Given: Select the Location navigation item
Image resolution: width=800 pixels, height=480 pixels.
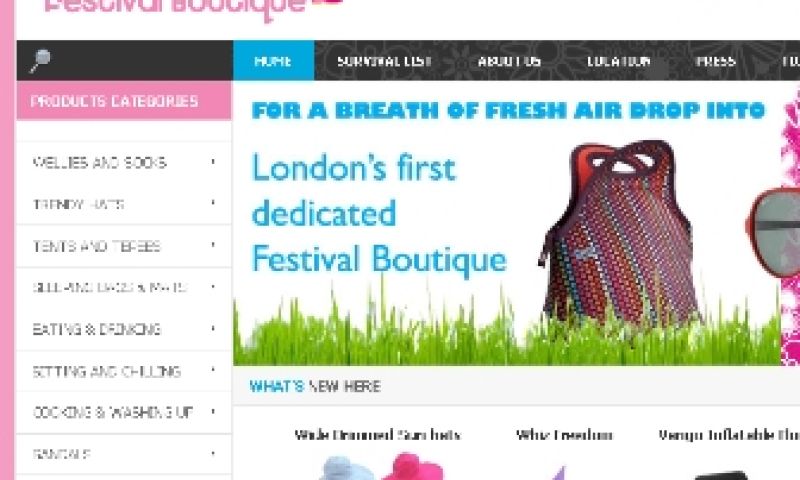Looking at the screenshot, I should click(x=618, y=61).
